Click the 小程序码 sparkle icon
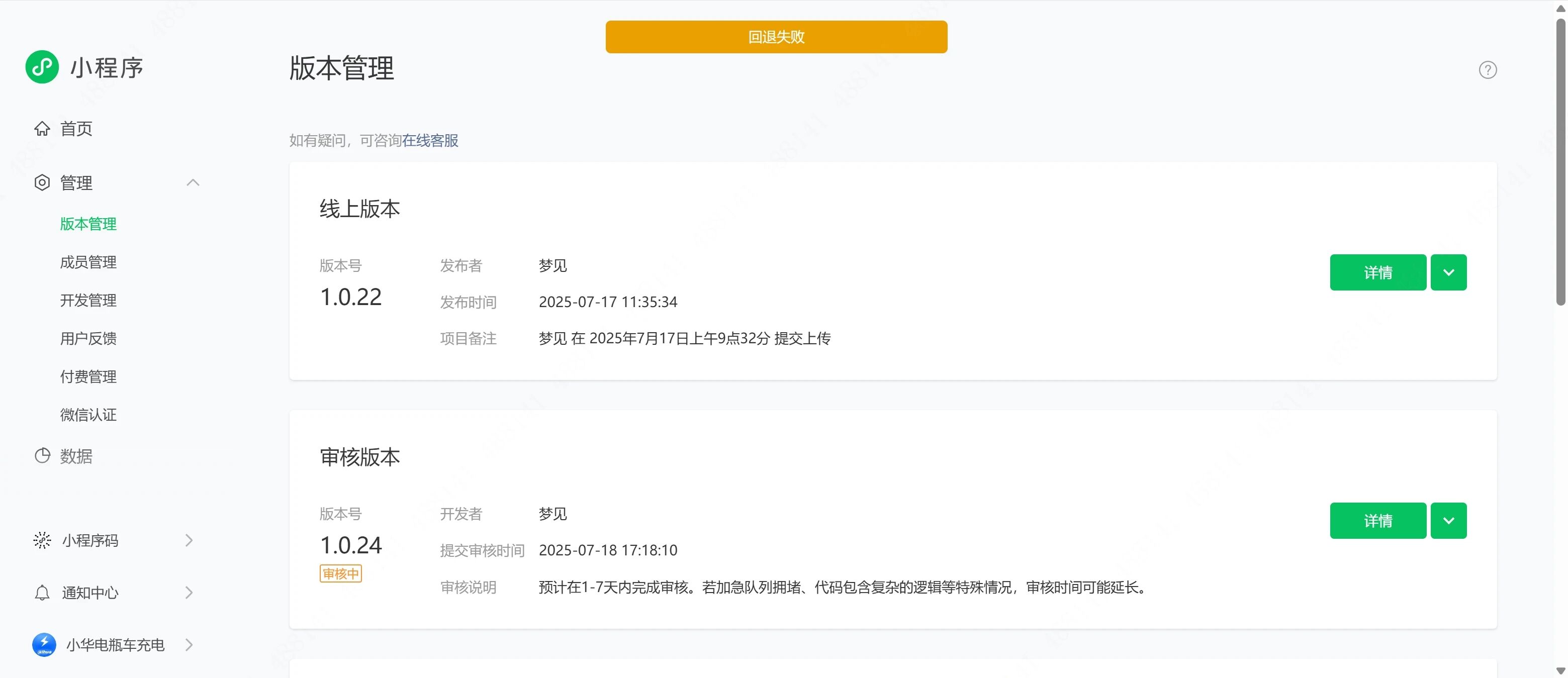 (x=42, y=540)
